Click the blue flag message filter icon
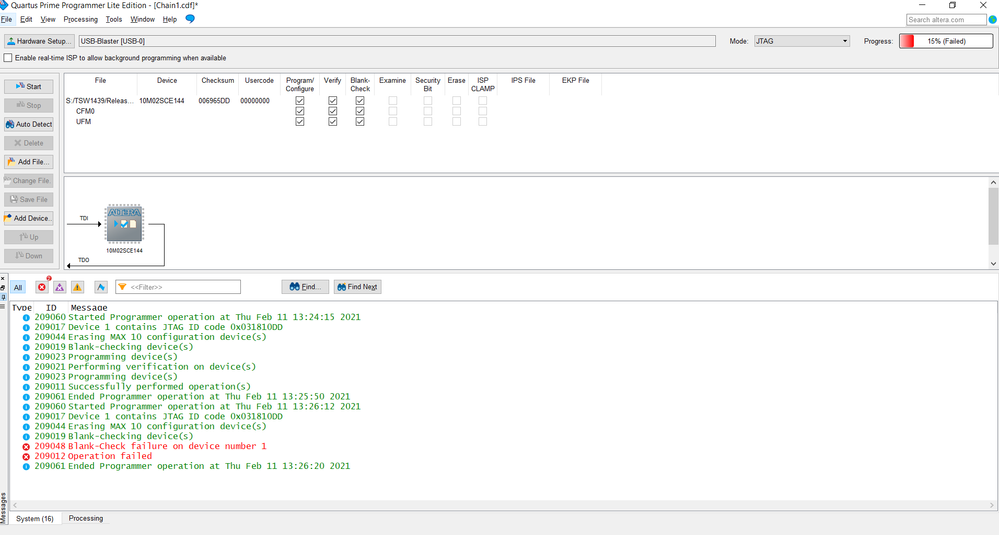999x535 pixels. point(101,287)
